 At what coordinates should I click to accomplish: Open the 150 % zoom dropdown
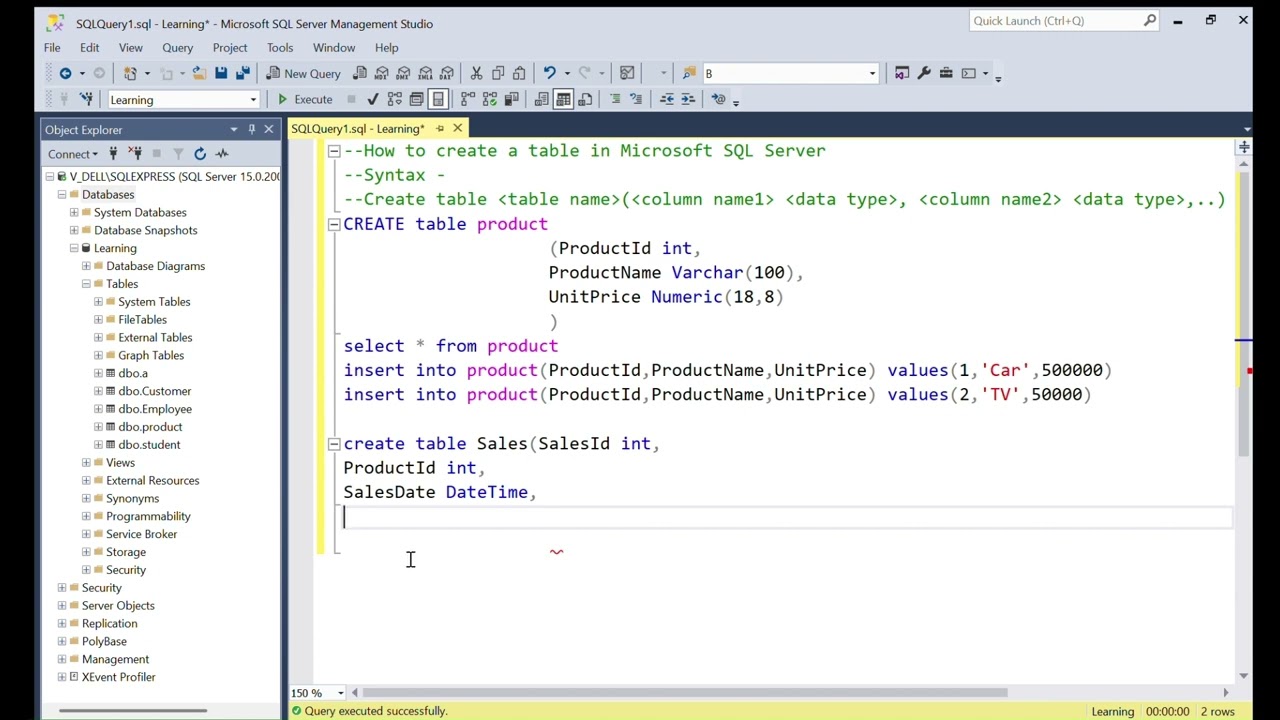(x=340, y=693)
